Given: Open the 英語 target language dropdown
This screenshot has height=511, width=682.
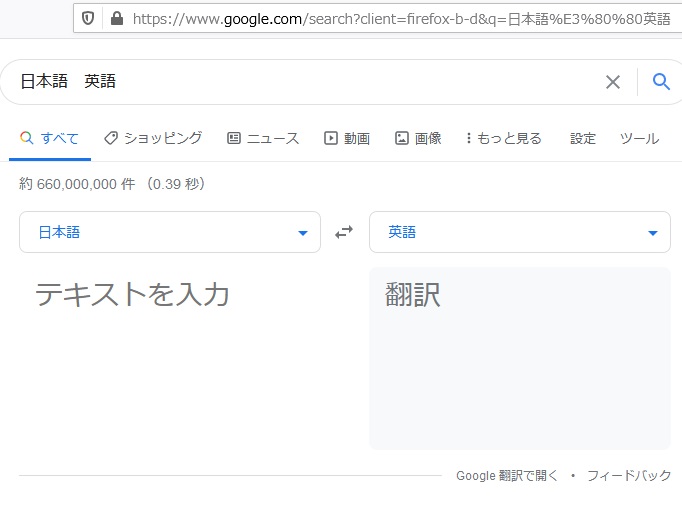Looking at the screenshot, I should pyautogui.click(x=520, y=232).
